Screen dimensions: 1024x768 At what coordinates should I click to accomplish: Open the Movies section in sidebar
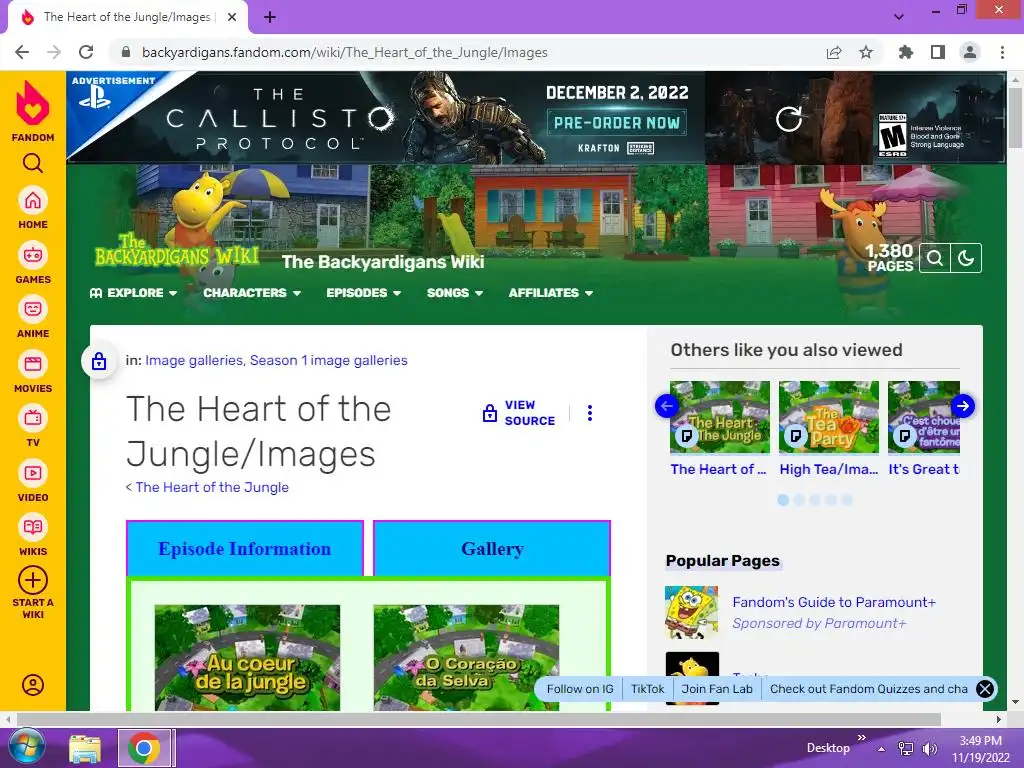tap(33, 372)
